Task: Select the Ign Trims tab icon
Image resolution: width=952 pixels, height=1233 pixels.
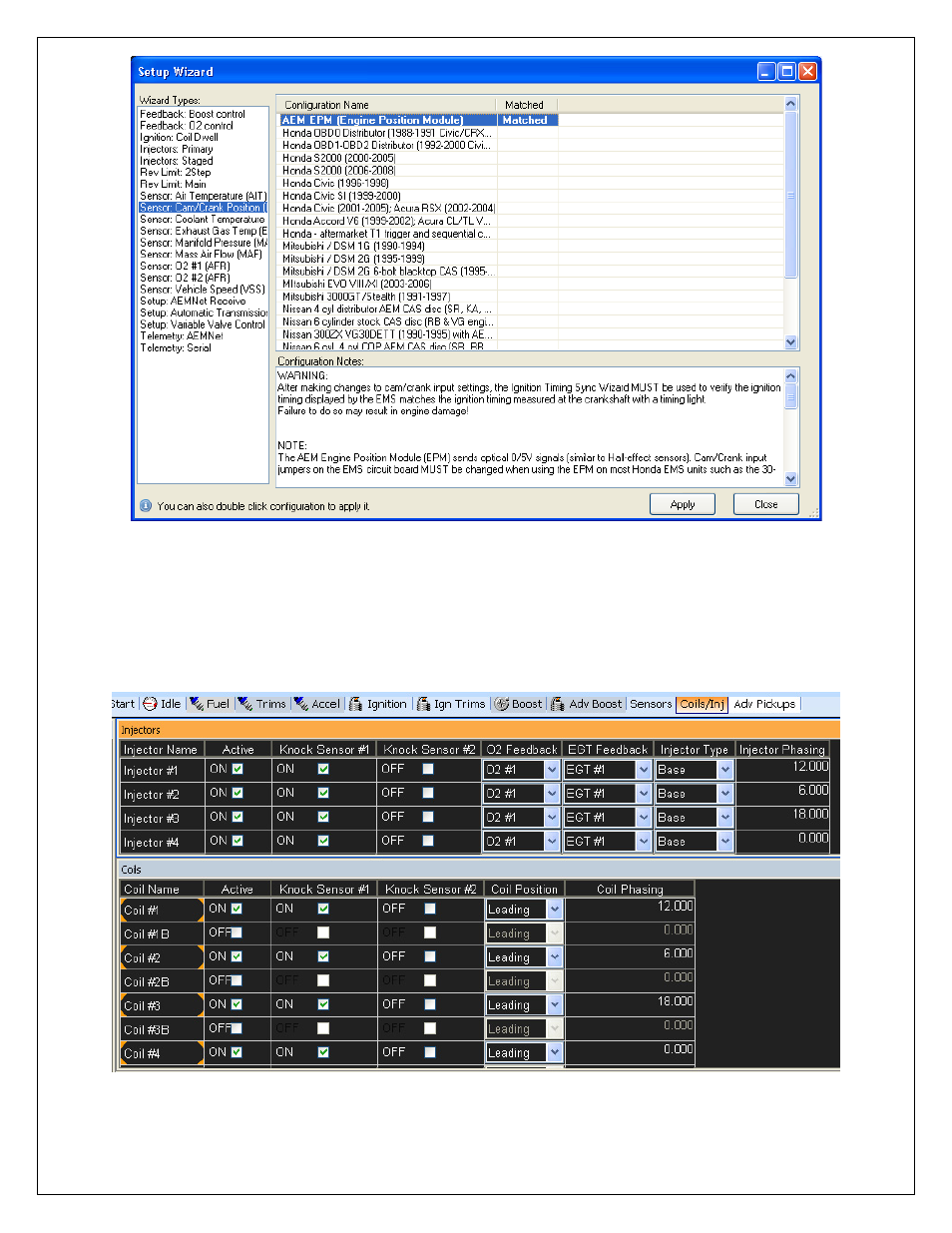Action: tap(423, 704)
